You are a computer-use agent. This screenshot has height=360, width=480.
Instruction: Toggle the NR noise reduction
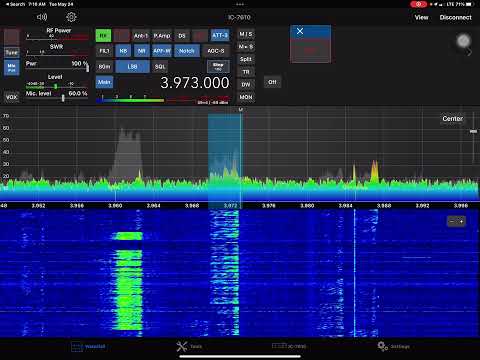click(142, 51)
